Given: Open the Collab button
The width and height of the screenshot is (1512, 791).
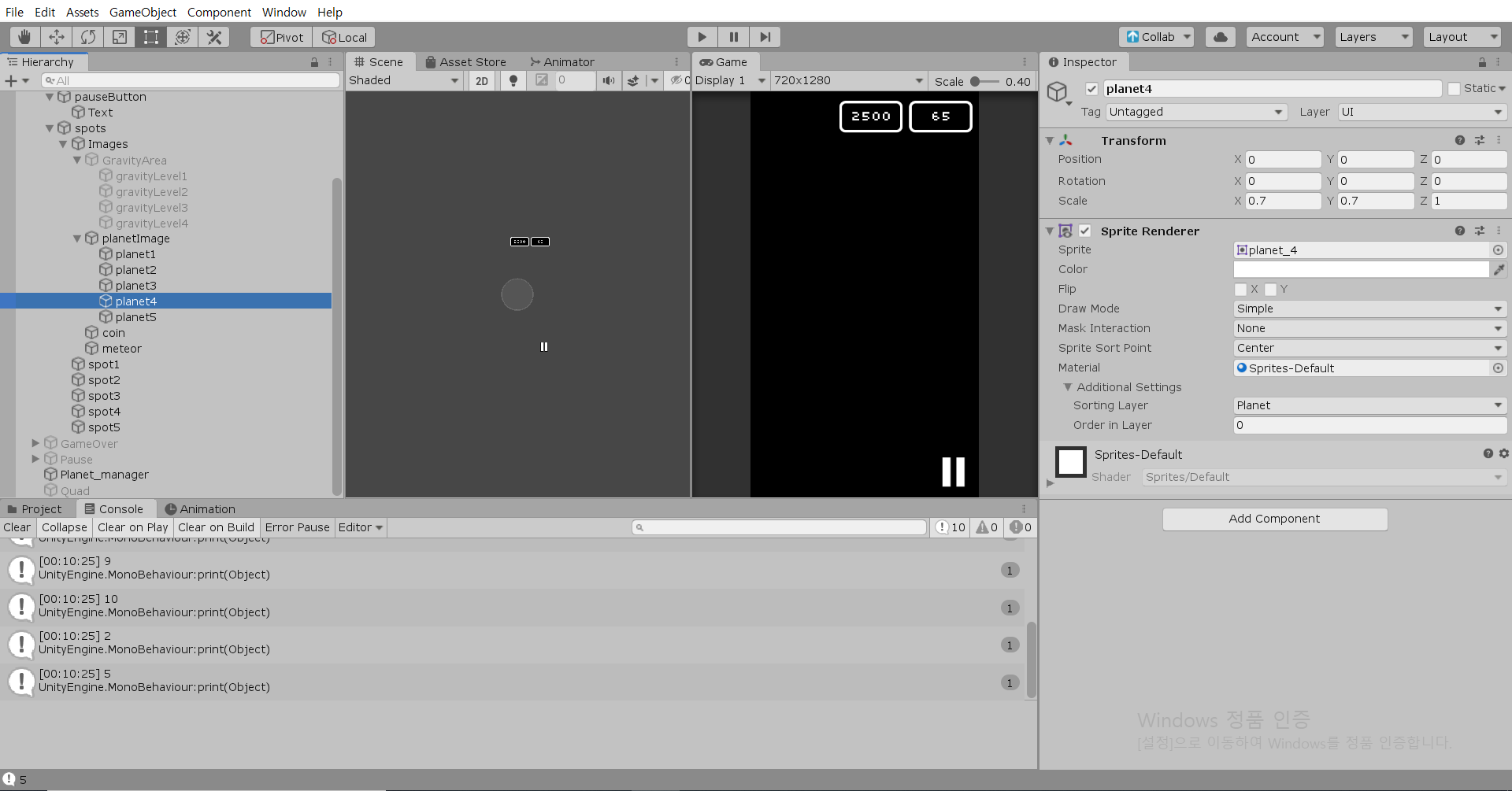Looking at the screenshot, I should [1156, 37].
